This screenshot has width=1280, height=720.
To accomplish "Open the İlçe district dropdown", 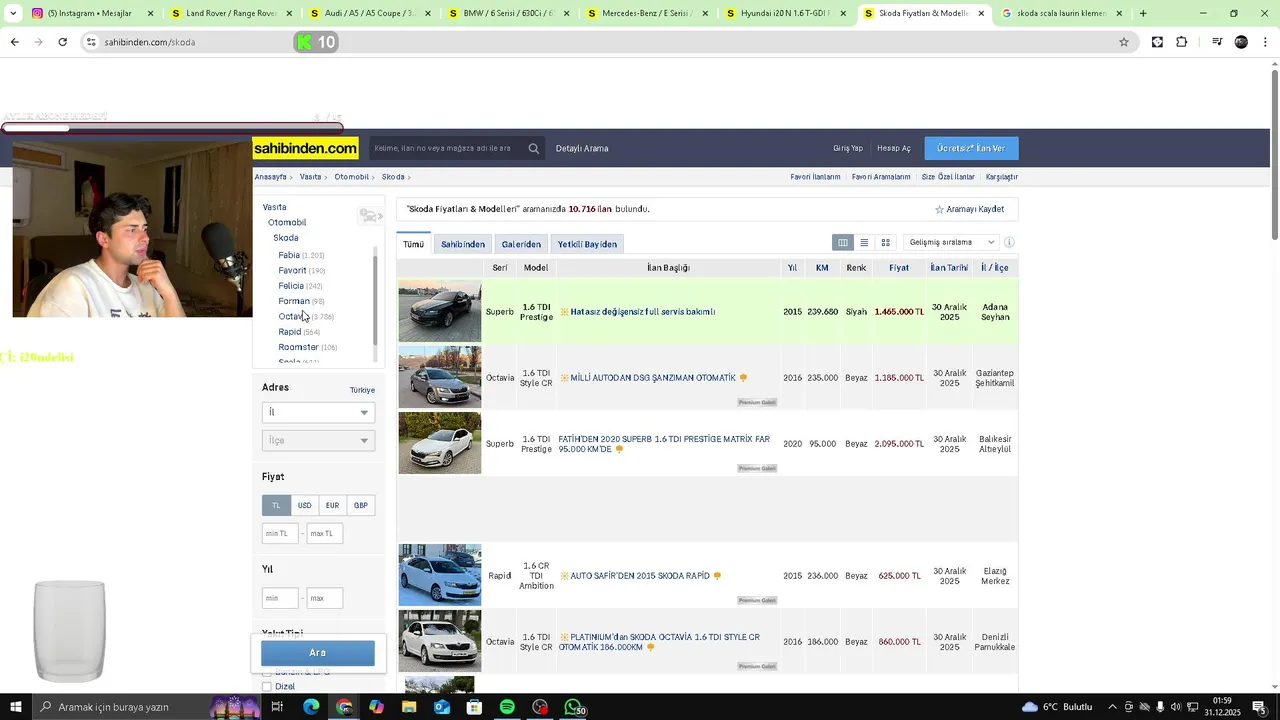I will (x=318, y=440).
